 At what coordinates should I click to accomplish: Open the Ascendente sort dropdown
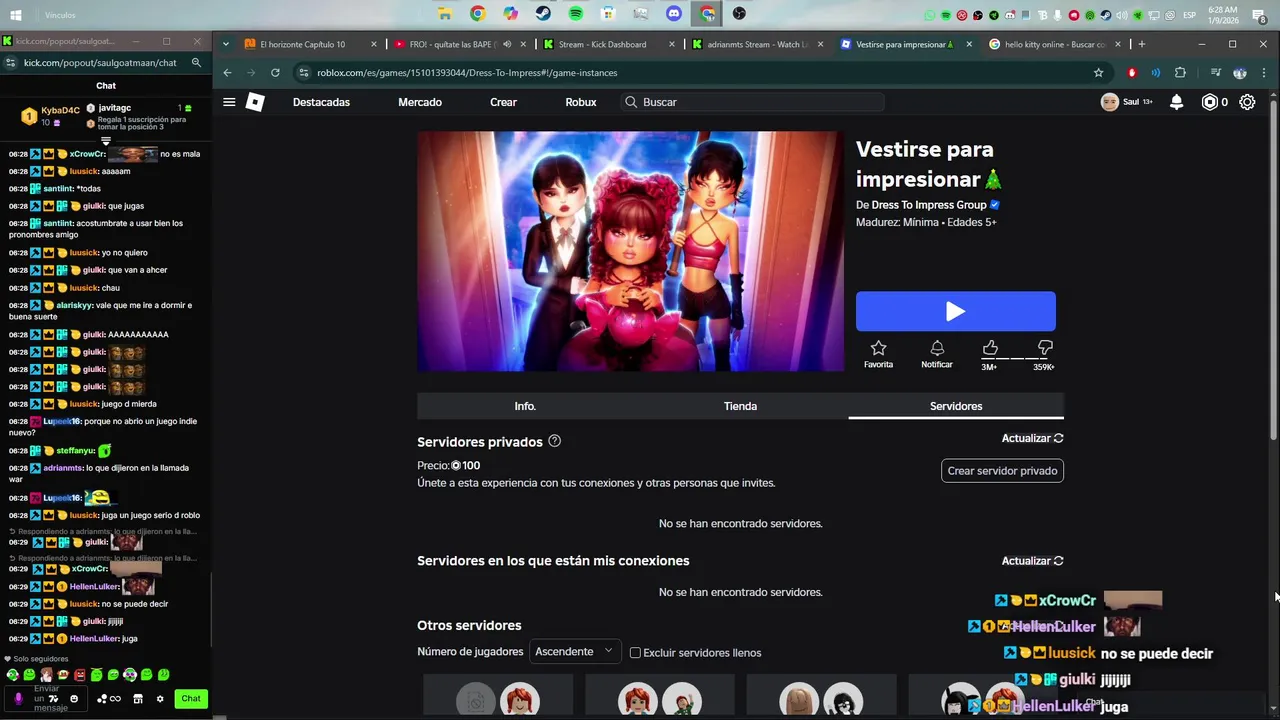click(x=575, y=651)
